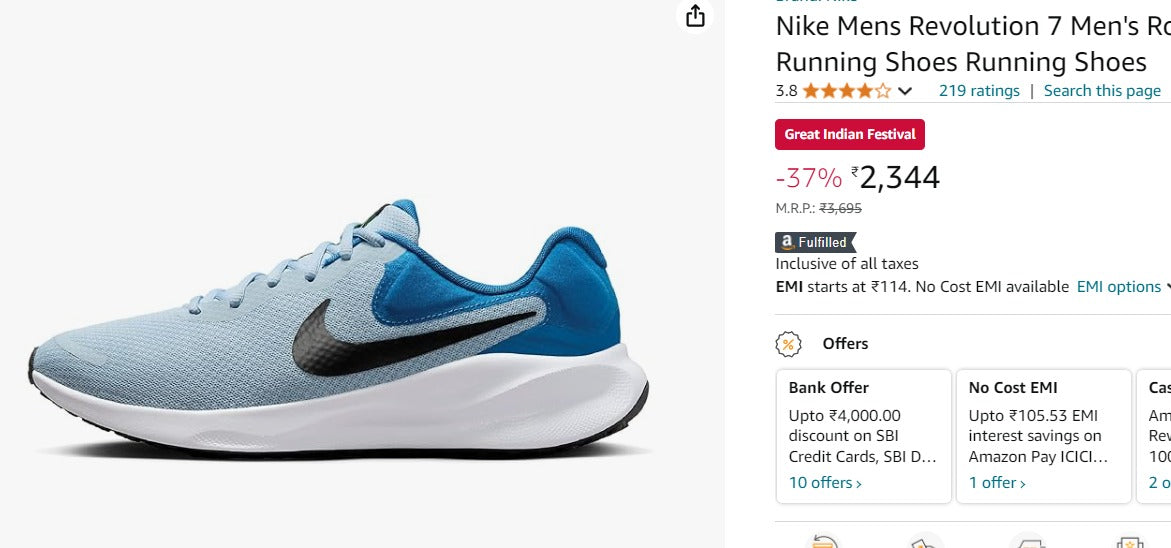The width and height of the screenshot is (1171, 548).
Task: Open the 10 offers link in Bank Offer
Action: 825,483
